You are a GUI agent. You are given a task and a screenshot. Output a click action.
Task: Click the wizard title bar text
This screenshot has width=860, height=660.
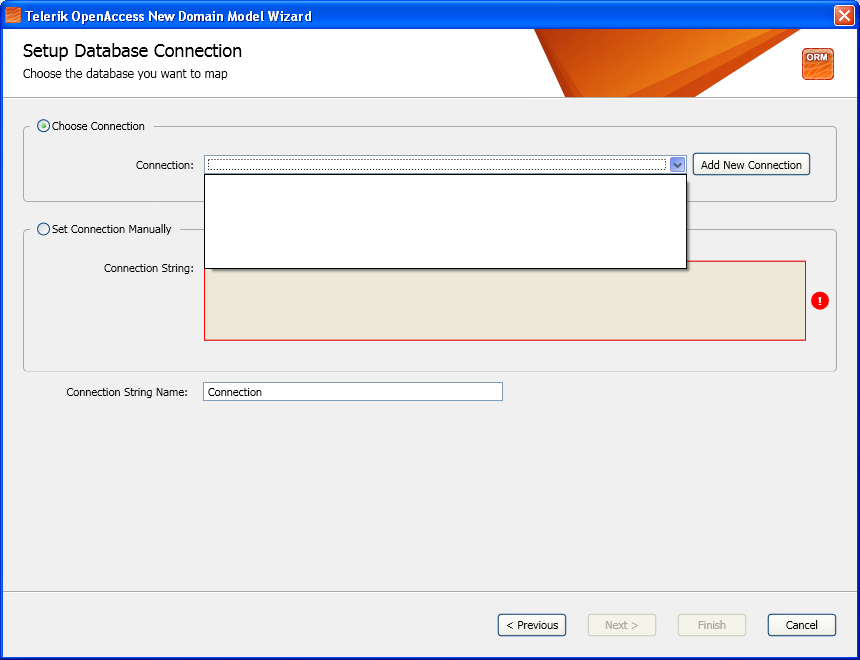tap(168, 16)
